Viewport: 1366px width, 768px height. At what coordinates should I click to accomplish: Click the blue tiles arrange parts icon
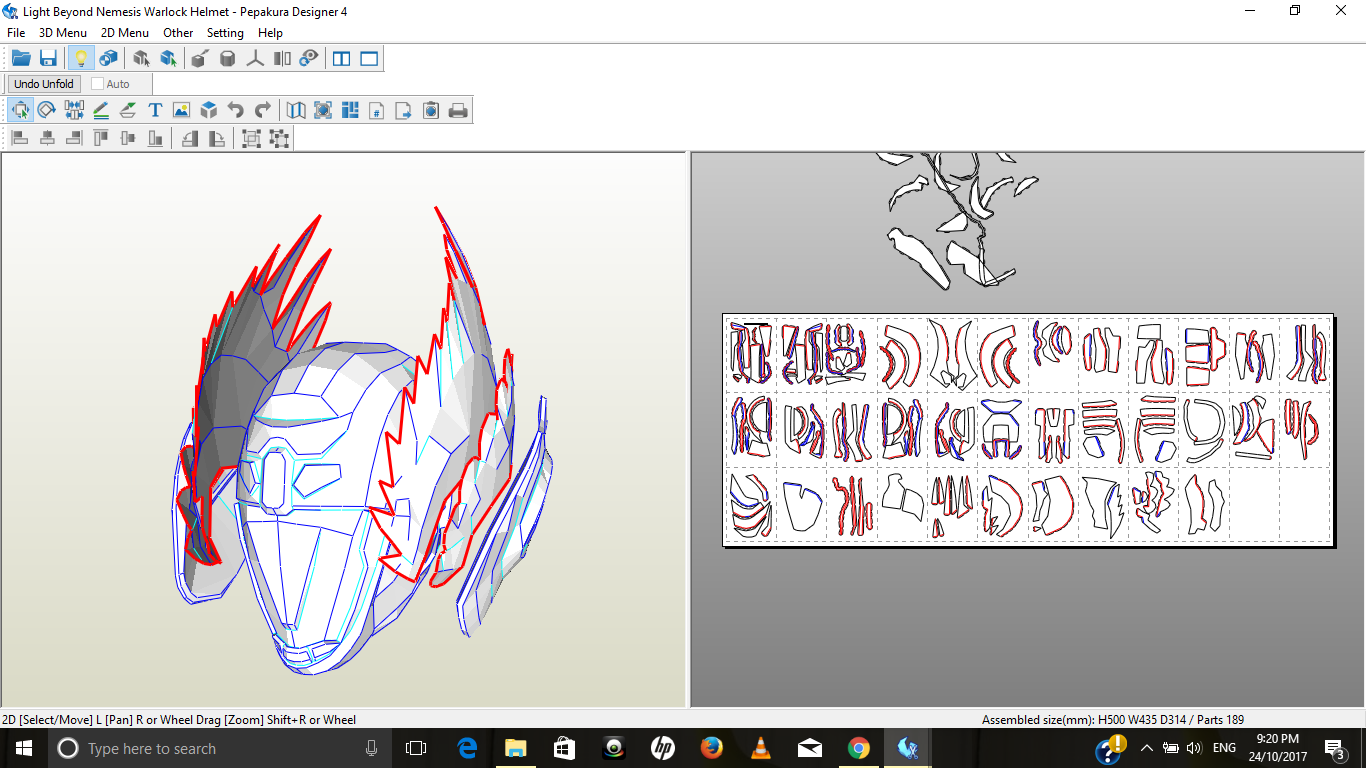tap(350, 110)
